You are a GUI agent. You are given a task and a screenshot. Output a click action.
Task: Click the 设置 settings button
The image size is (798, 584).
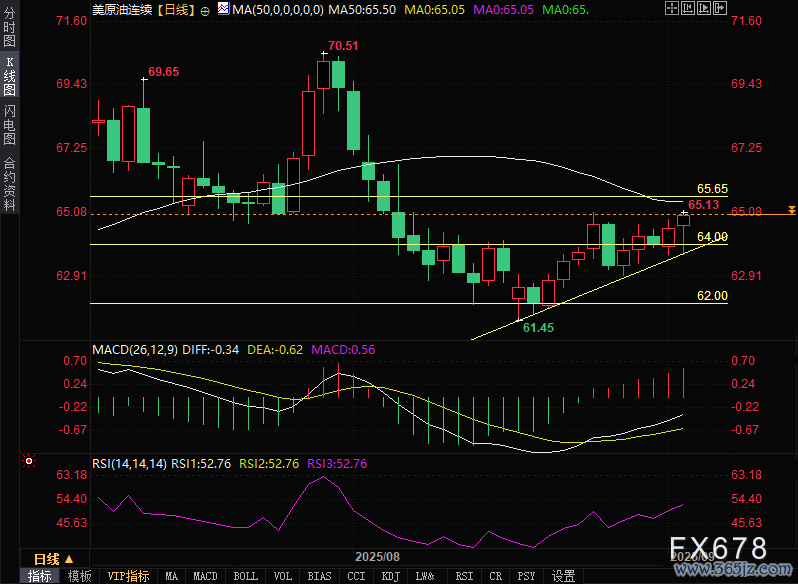click(x=563, y=576)
